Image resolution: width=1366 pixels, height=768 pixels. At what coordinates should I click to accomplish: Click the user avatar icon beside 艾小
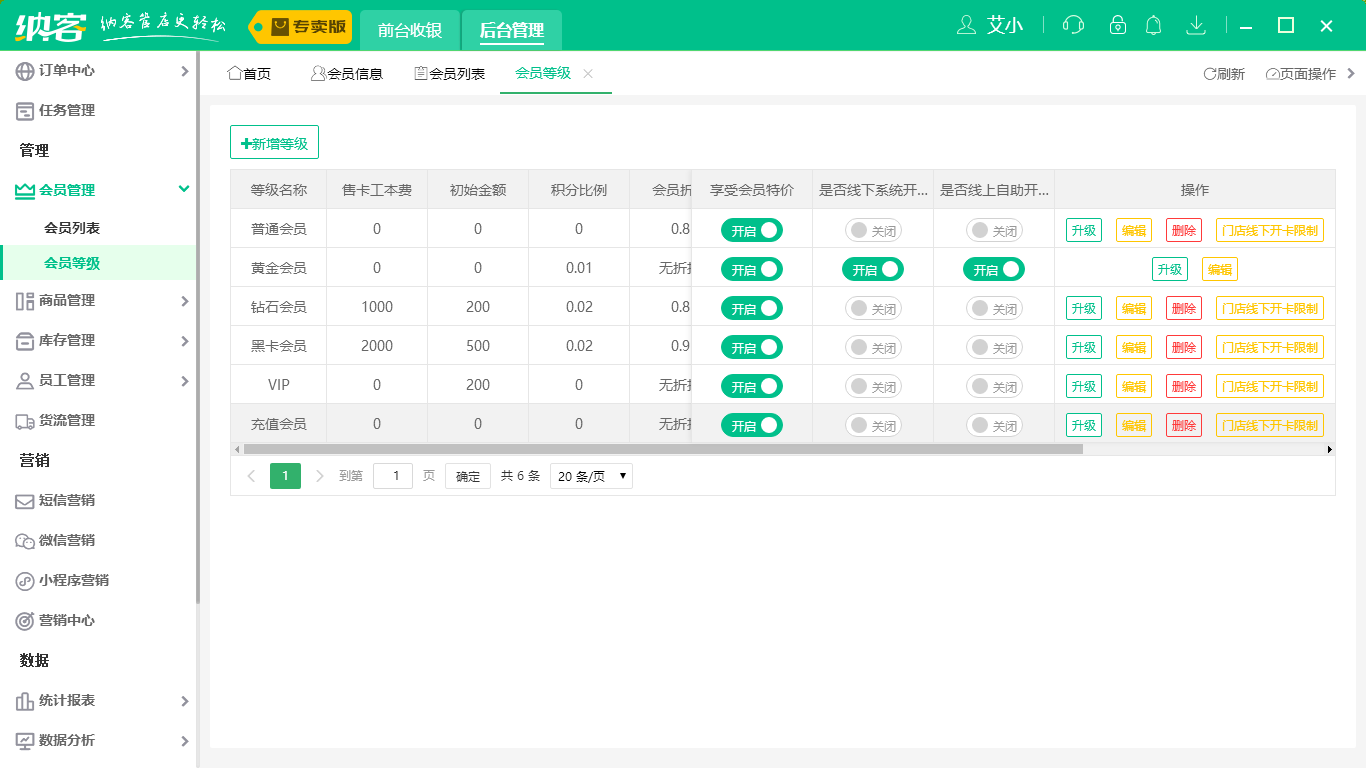point(966,25)
